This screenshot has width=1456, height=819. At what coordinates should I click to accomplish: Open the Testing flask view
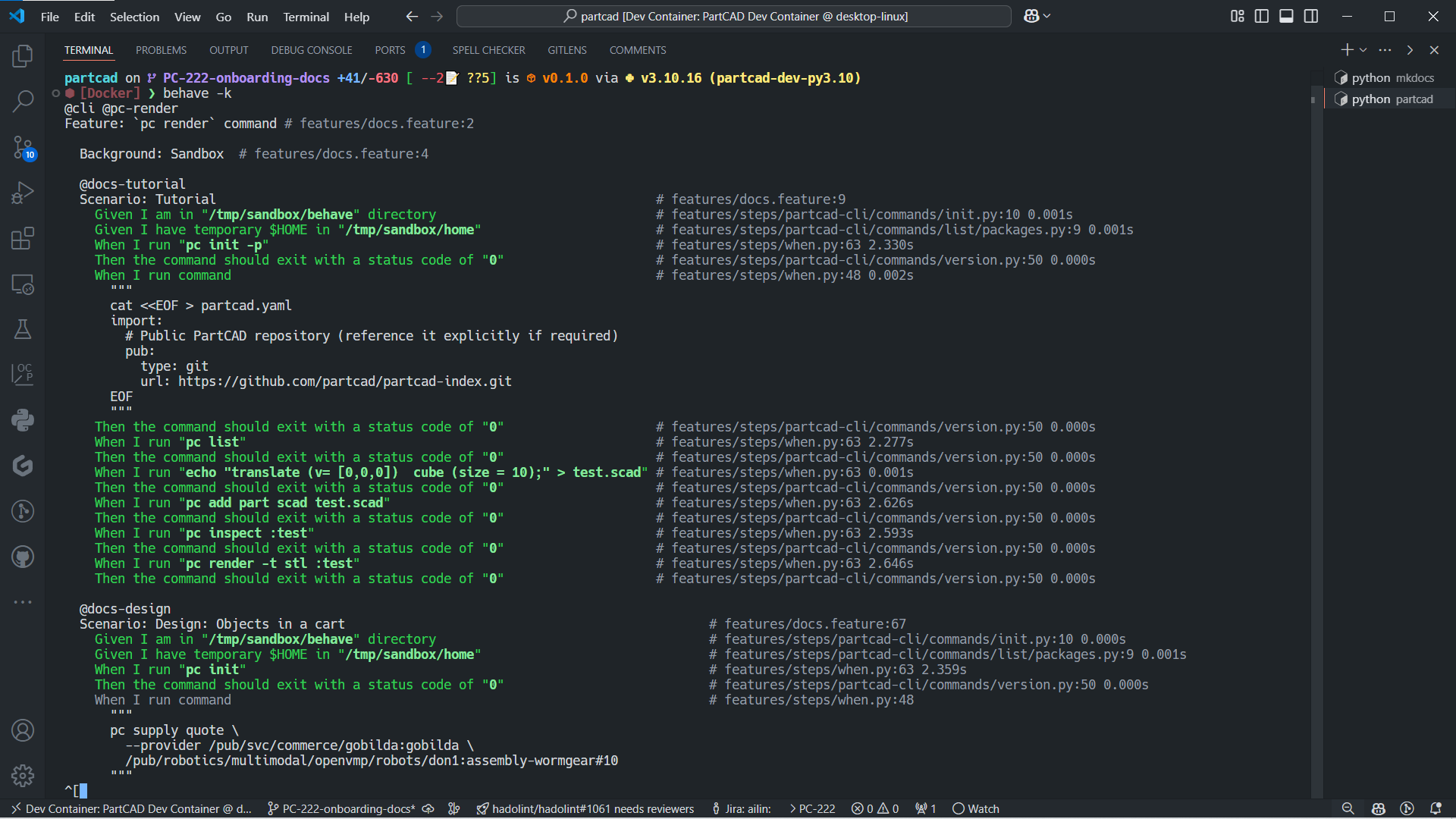(23, 329)
